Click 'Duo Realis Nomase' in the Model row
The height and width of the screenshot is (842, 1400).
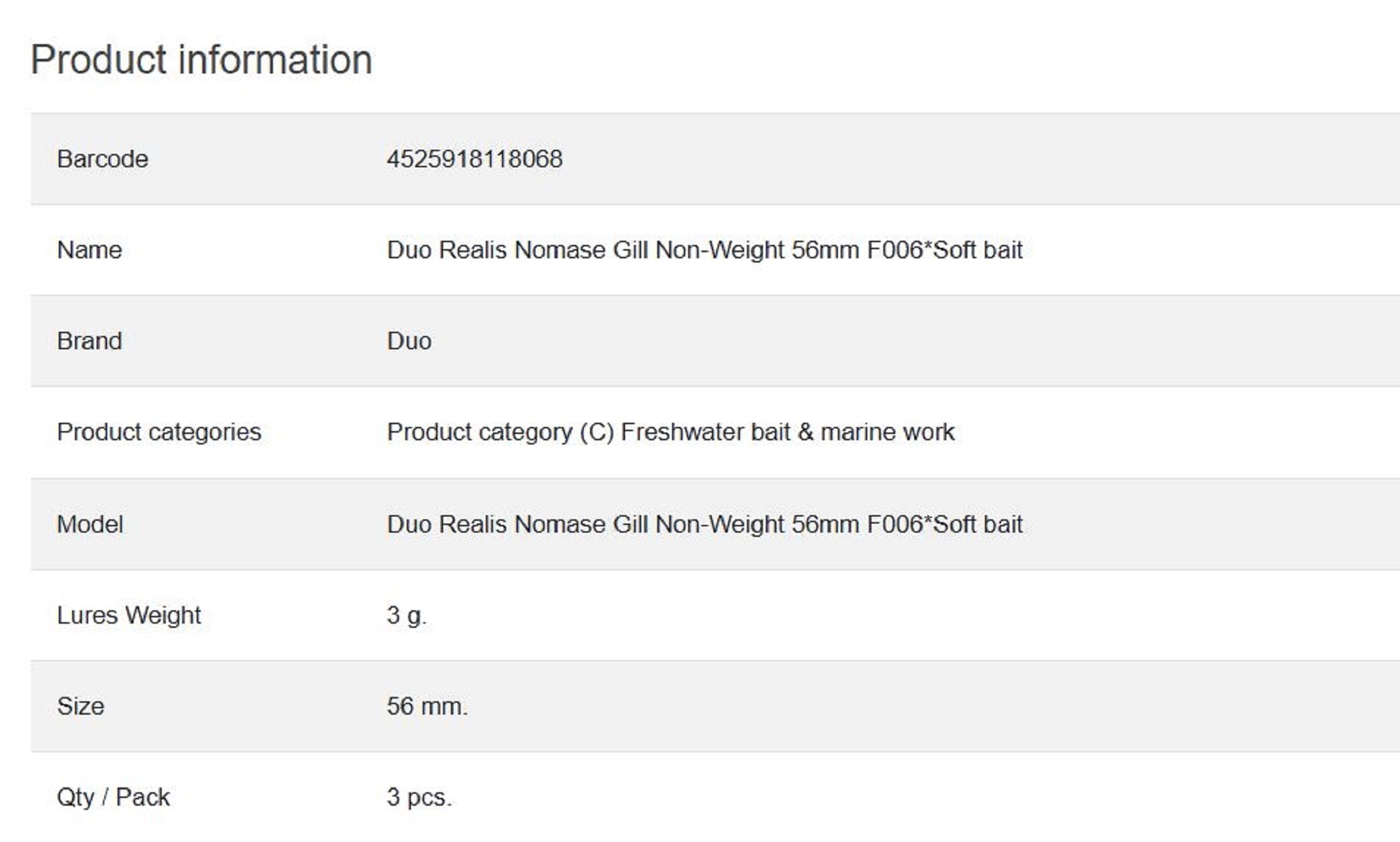click(x=496, y=524)
